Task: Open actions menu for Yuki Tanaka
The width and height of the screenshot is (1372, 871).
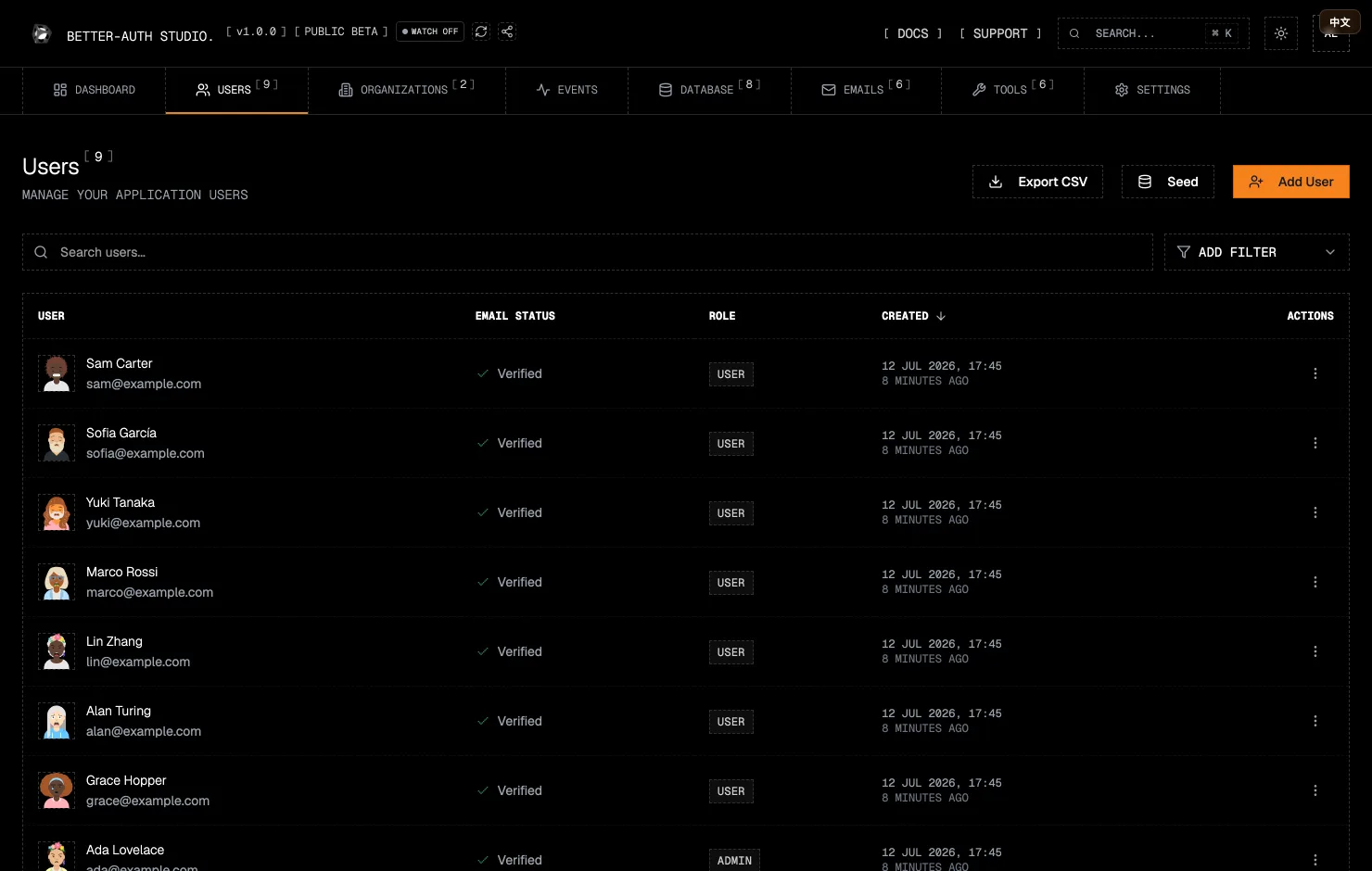Action: tap(1315, 512)
